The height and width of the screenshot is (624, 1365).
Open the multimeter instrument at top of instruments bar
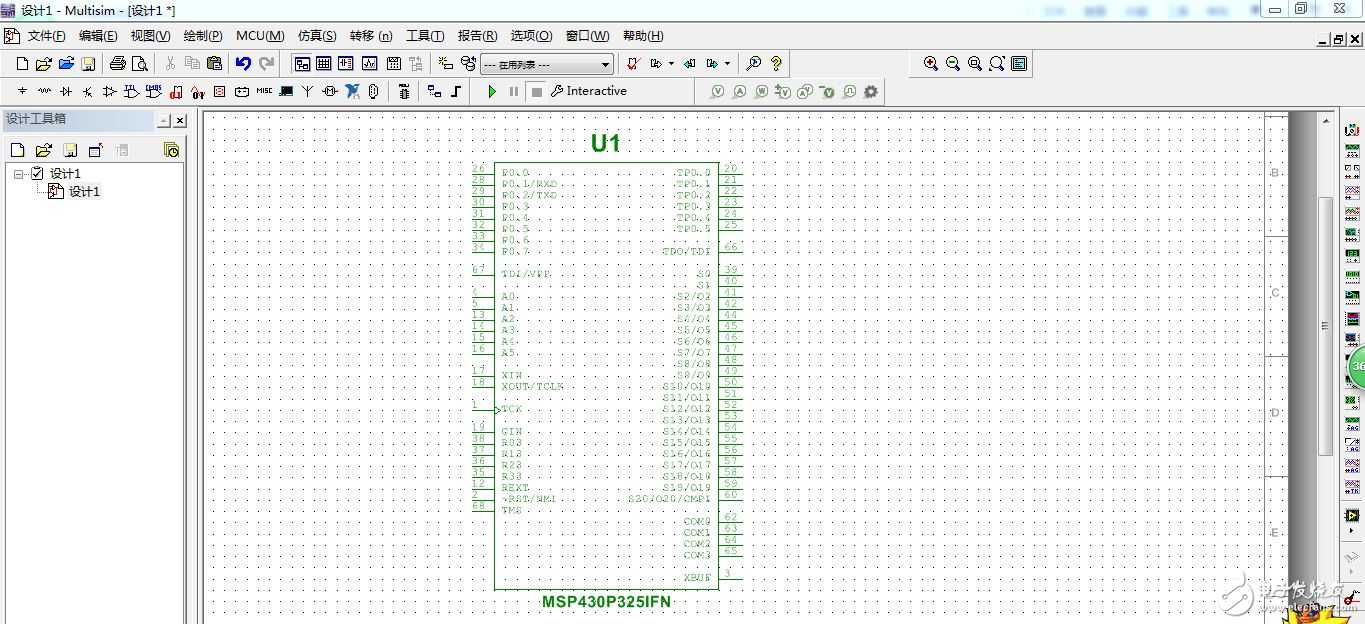[1352, 130]
